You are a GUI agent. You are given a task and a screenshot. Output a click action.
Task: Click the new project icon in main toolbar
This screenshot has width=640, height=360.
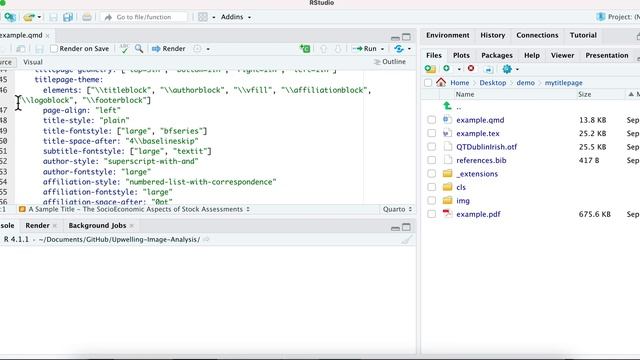tap(10, 17)
